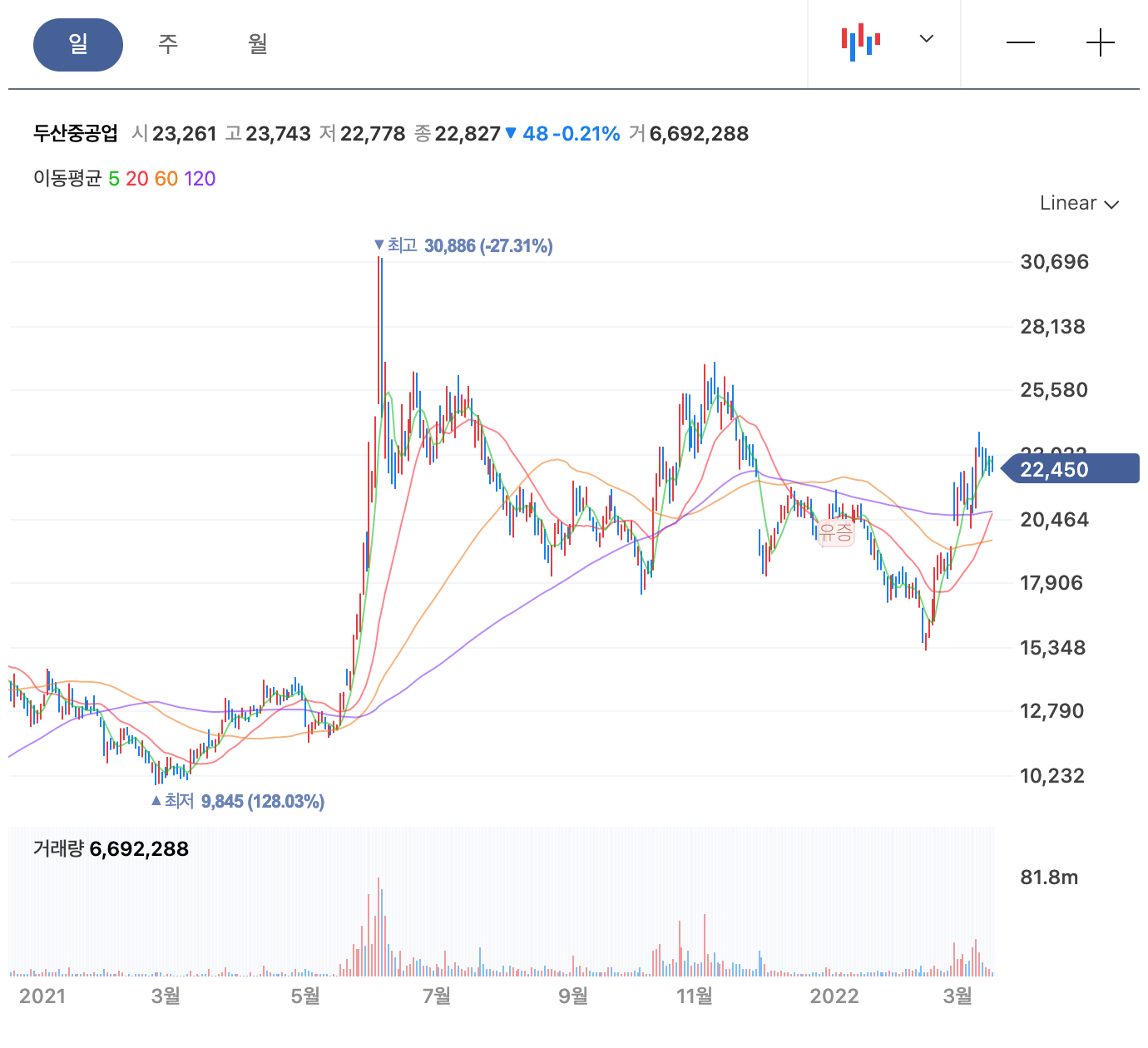The width and height of the screenshot is (1148, 1048).
Task: Click the 15,348 y-axis price label
Action: pos(1052,648)
